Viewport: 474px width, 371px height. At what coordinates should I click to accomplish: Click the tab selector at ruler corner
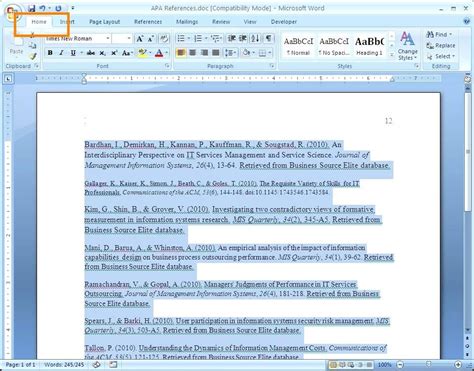coord(8,79)
